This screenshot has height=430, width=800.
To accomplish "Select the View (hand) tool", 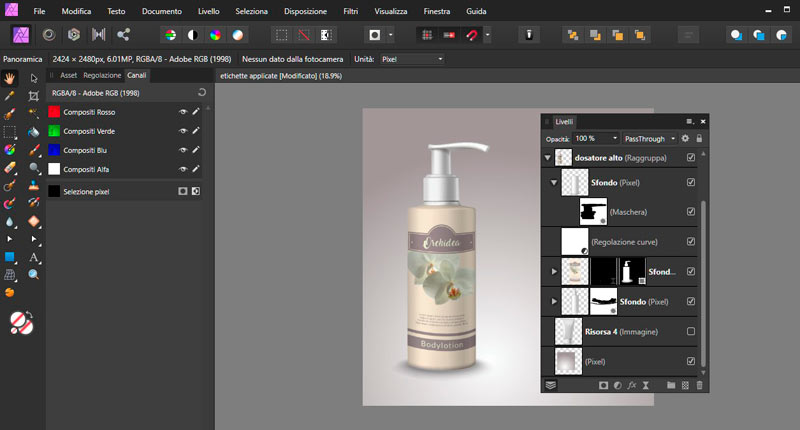I will [x=10, y=79].
